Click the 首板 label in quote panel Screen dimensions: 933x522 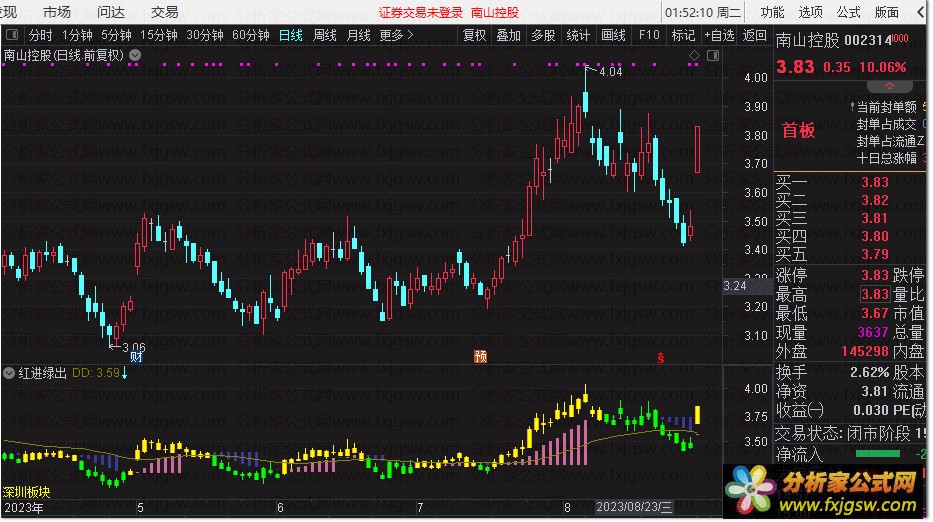point(799,130)
